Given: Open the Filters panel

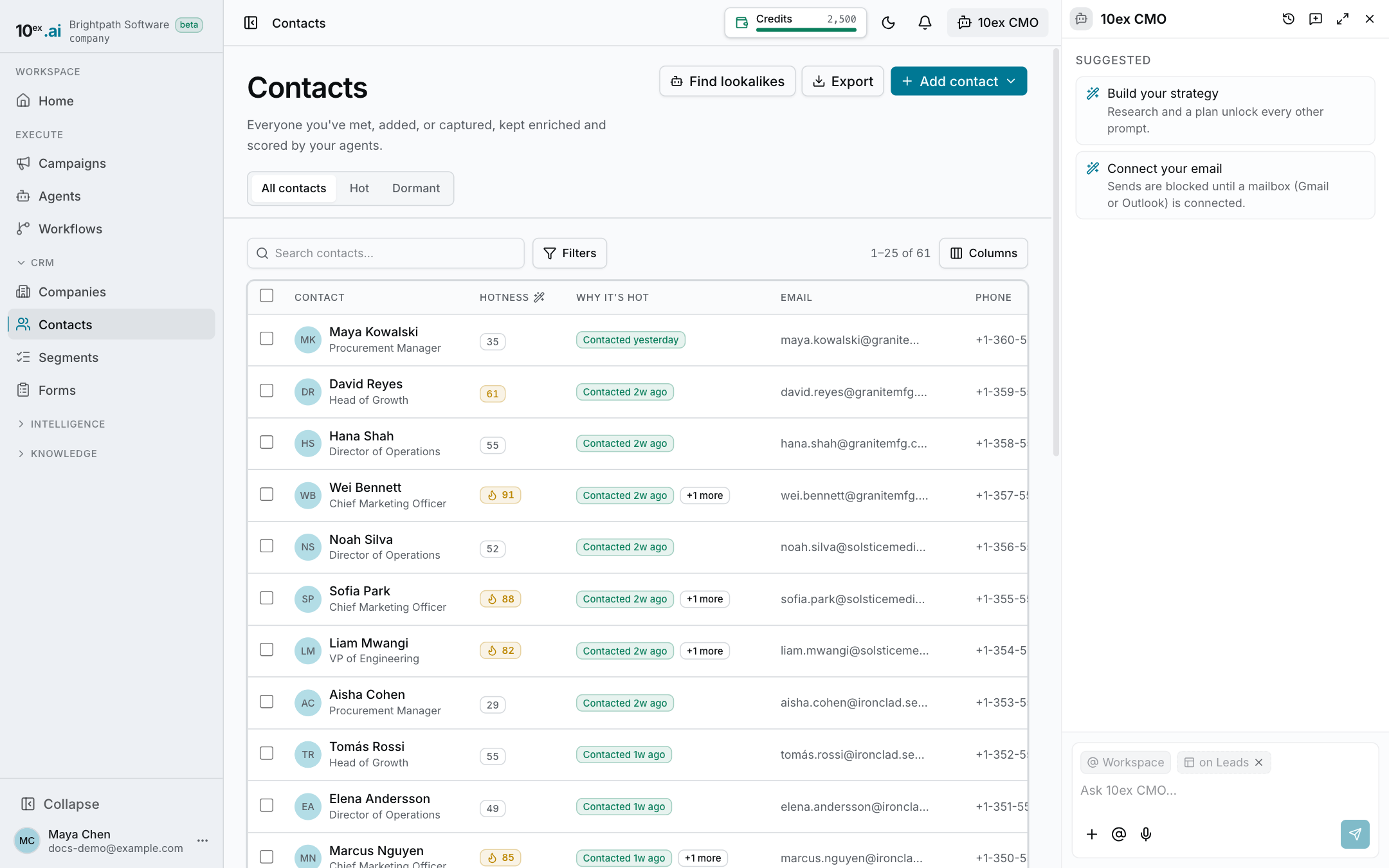Looking at the screenshot, I should (x=570, y=253).
